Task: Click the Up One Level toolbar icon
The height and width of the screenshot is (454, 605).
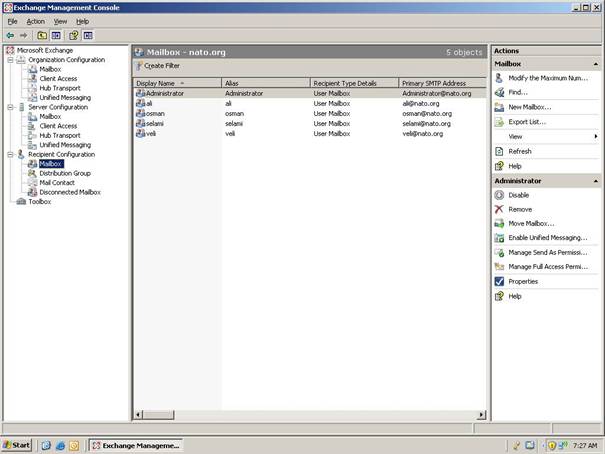Action: click(41, 34)
